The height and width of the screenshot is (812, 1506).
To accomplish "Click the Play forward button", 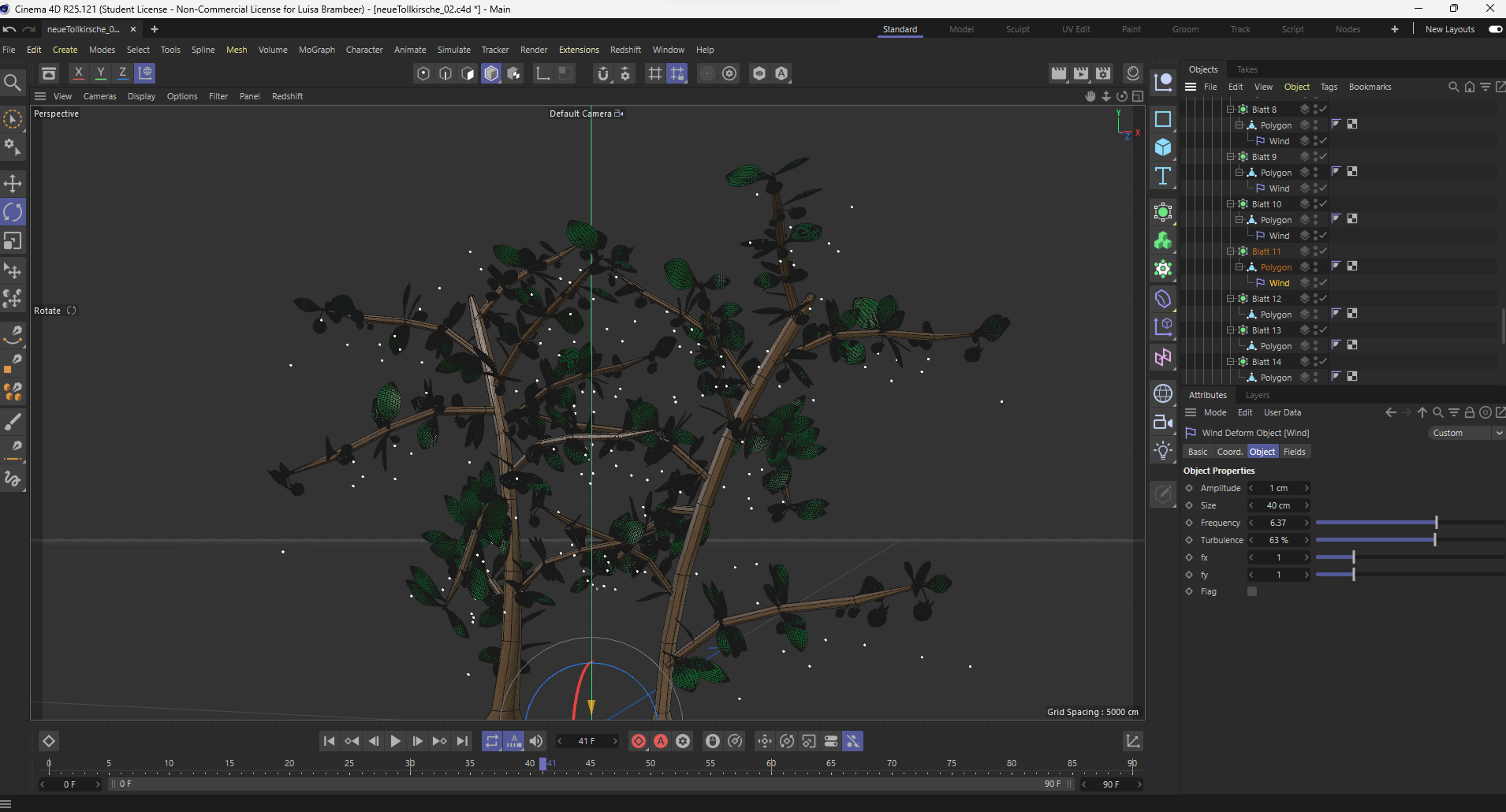I will point(396,741).
